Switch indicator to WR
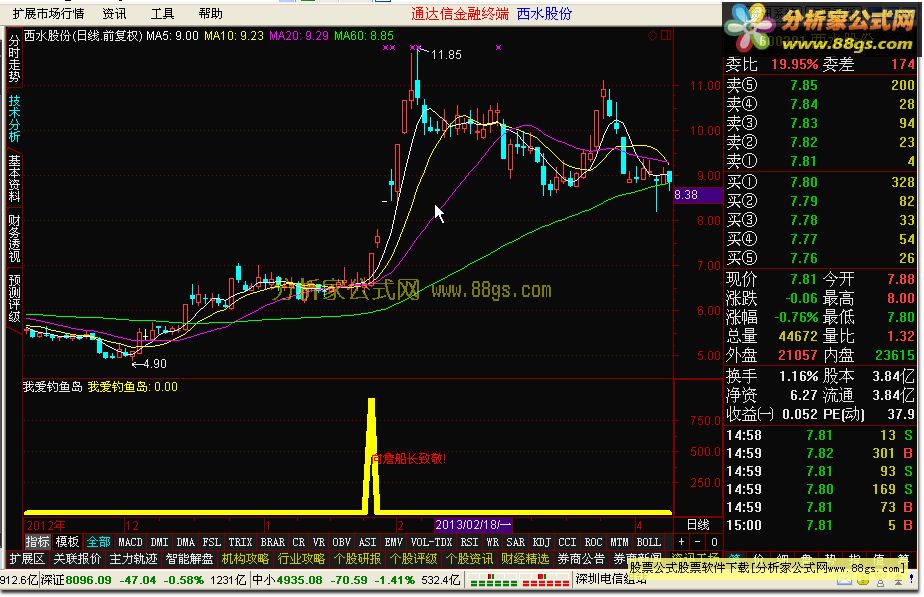The width and height of the screenshot is (924, 597). [x=493, y=542]
